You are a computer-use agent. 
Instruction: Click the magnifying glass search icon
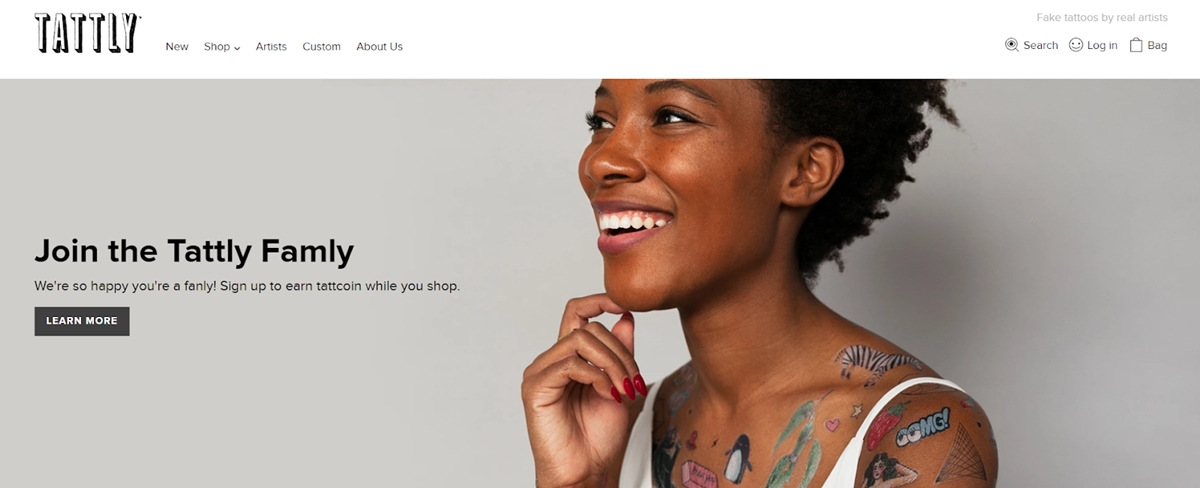(1011, 45)
